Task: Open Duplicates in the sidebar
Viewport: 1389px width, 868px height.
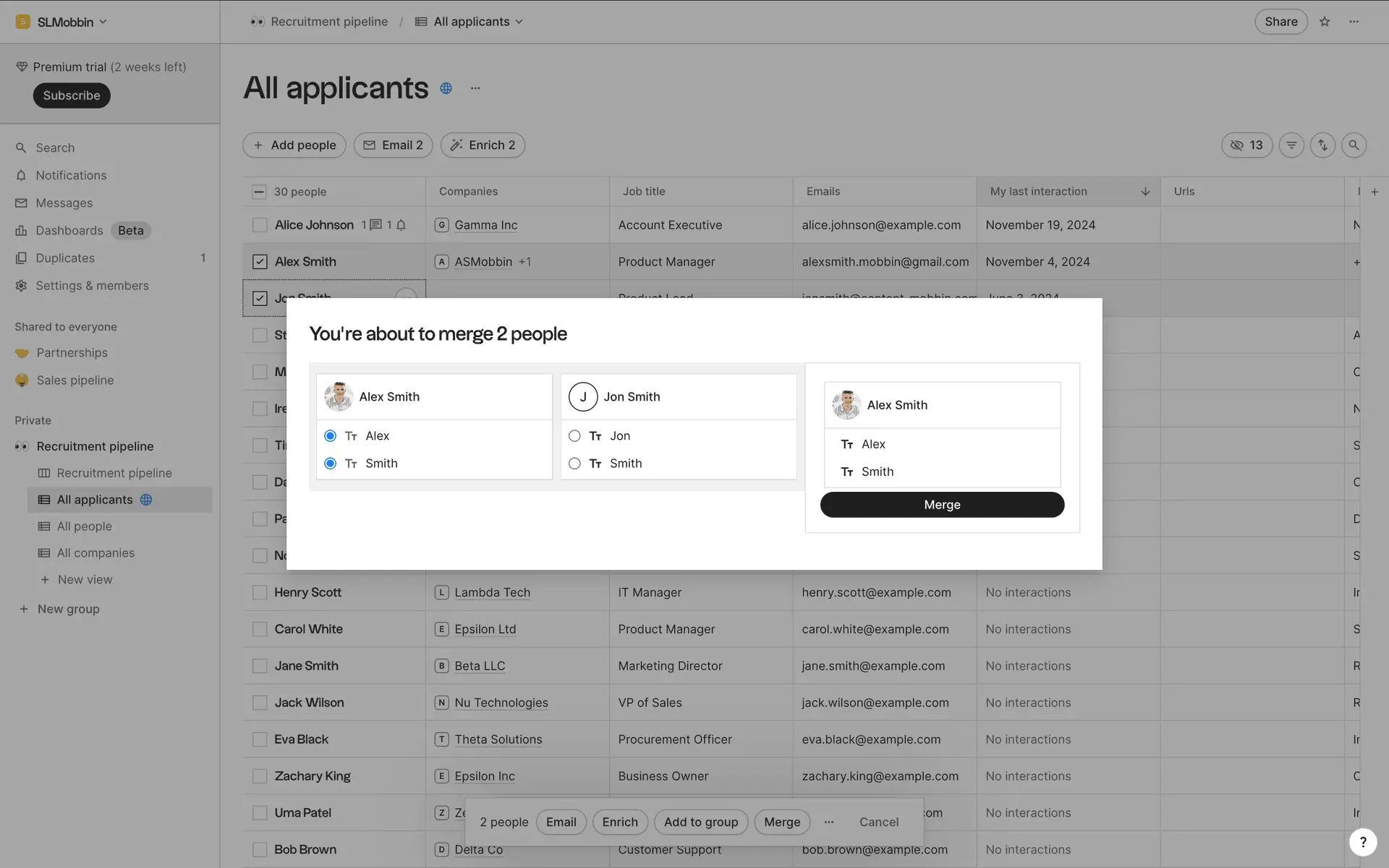Action: (65, 258)
